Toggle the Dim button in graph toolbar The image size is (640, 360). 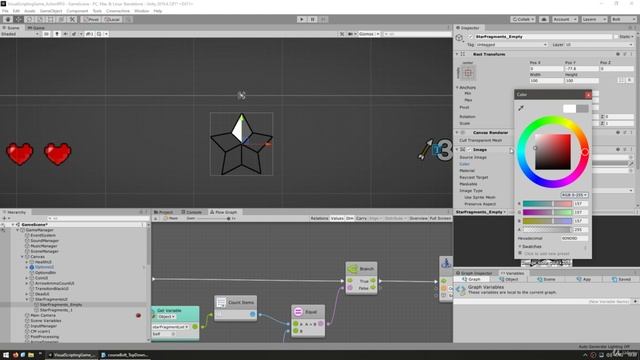point(350,218)
